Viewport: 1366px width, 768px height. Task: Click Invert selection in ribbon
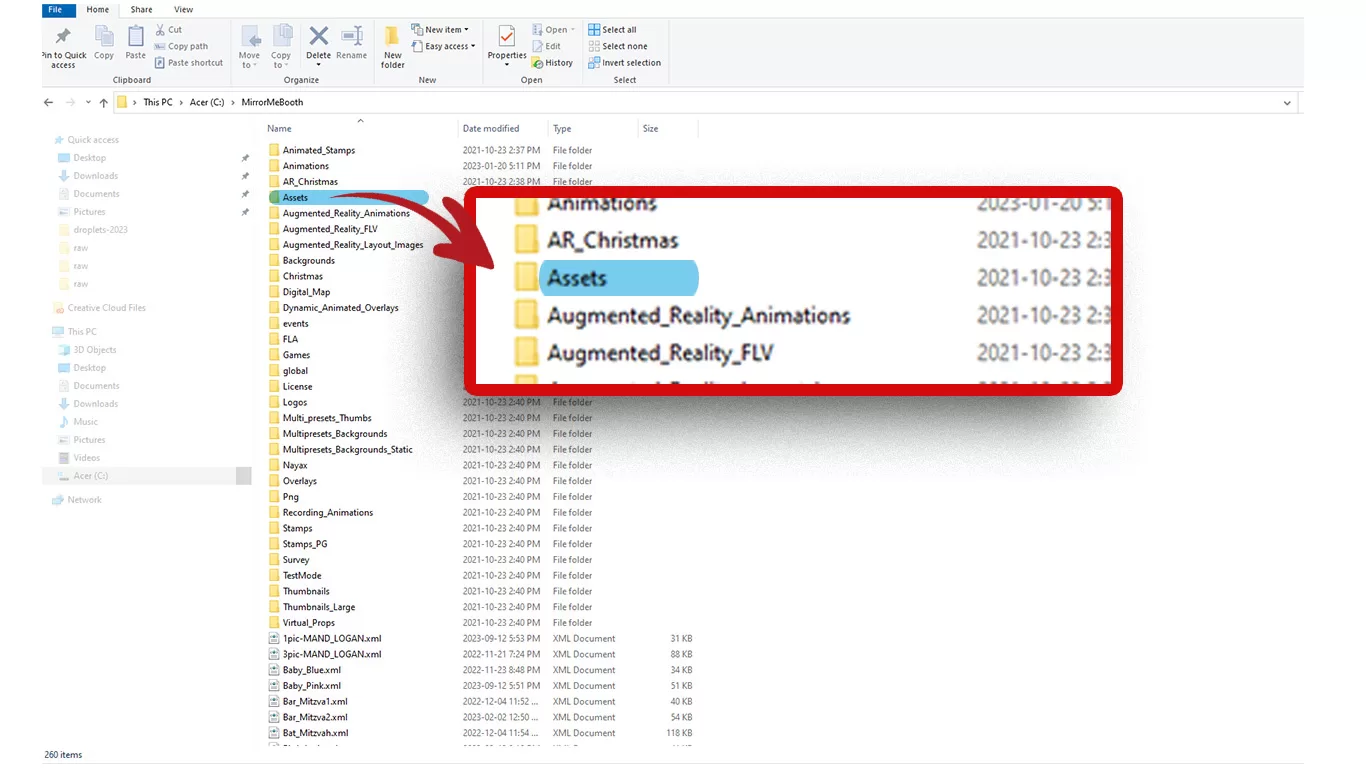click(624, 62)
